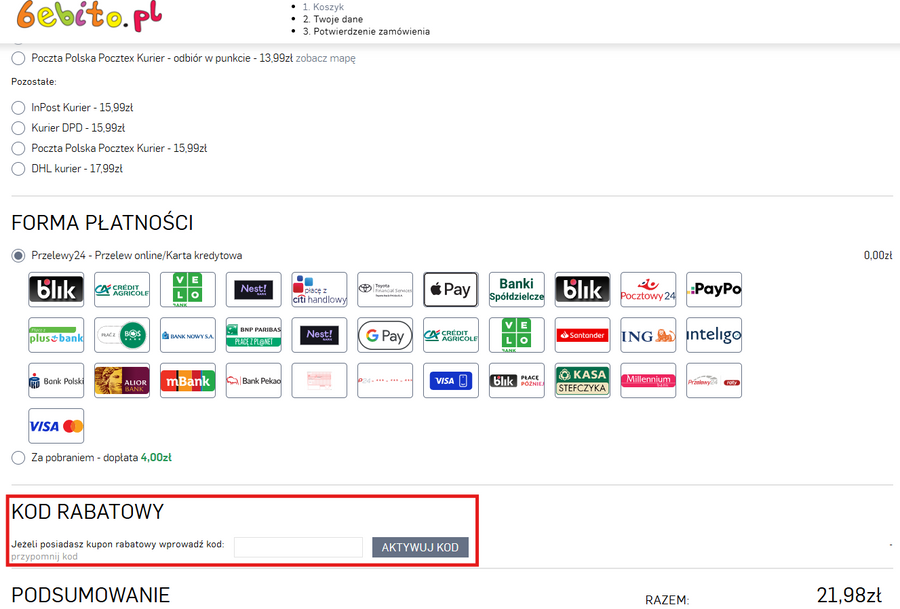900x609 pixels.
Task: Choose the Visa Mastercard card icon
Action: (56, 426)
